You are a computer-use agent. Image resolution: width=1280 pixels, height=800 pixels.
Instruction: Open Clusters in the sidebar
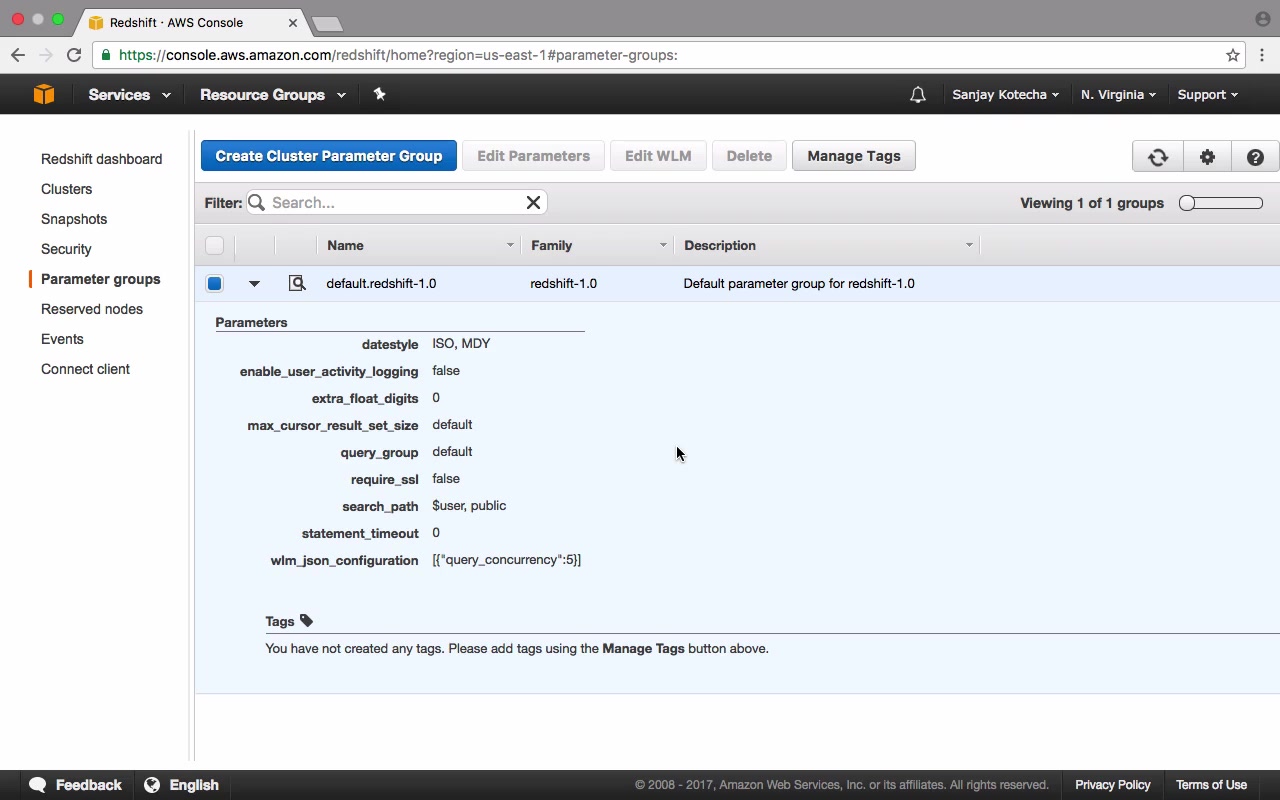click(66, 189)
